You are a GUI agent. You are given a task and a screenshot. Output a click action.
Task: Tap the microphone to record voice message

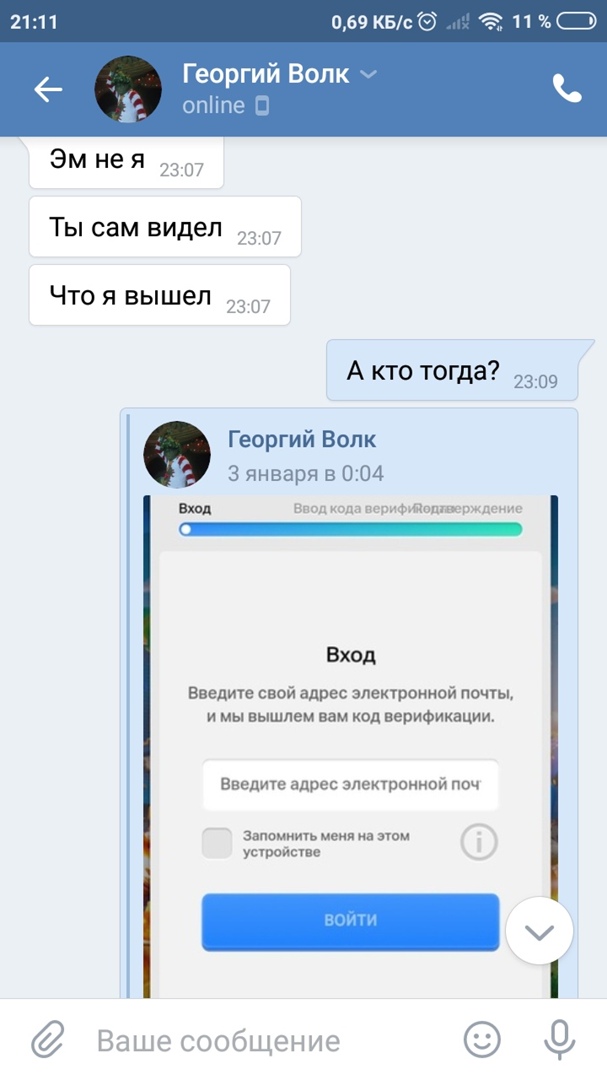pos(559,1040)
